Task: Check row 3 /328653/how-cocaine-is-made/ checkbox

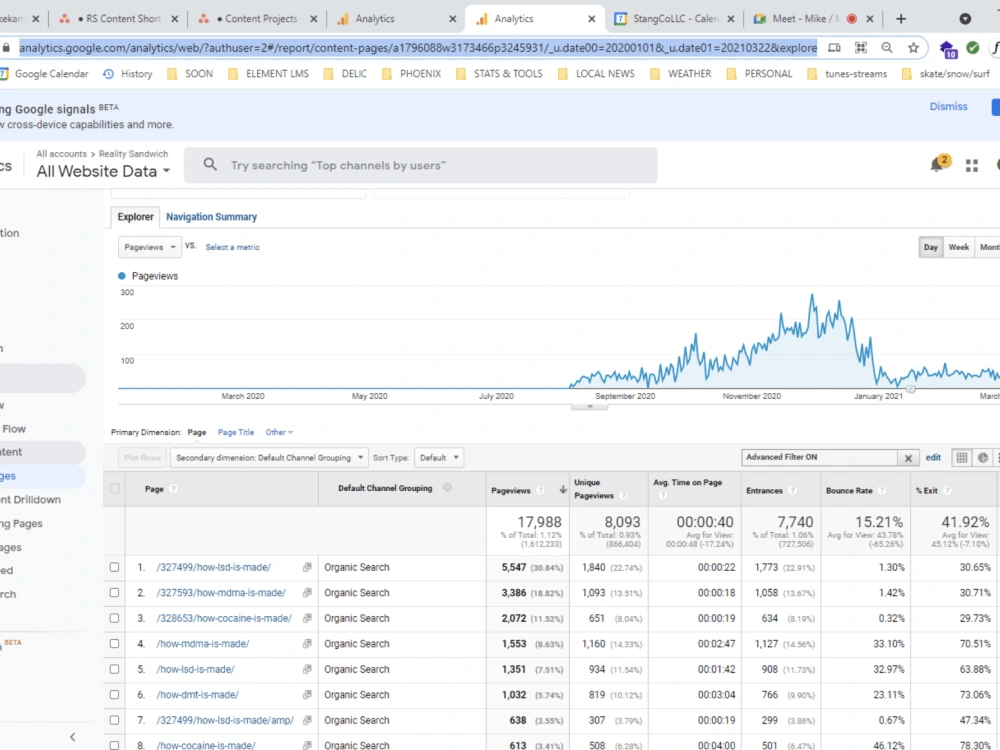Action: coord(114,618)
